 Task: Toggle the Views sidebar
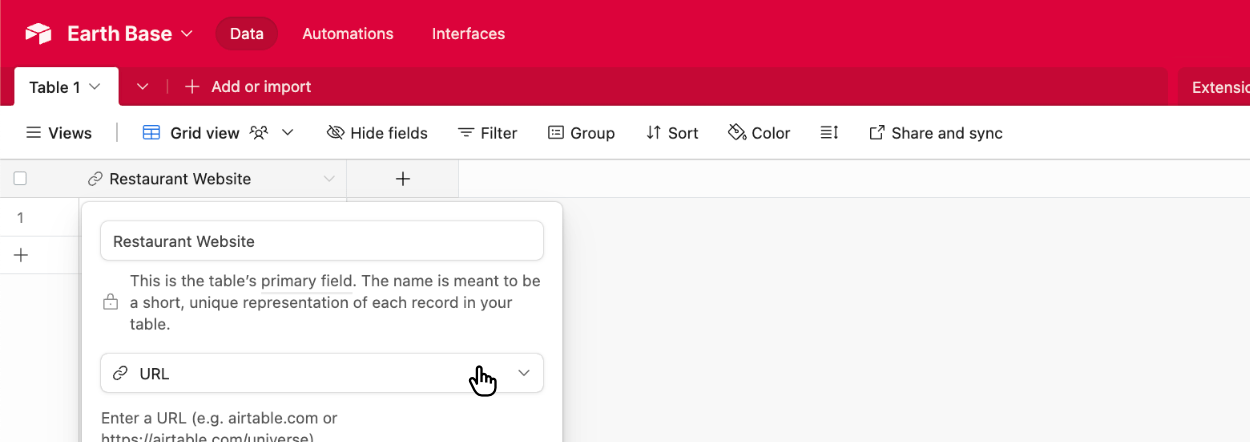point(59,133)
